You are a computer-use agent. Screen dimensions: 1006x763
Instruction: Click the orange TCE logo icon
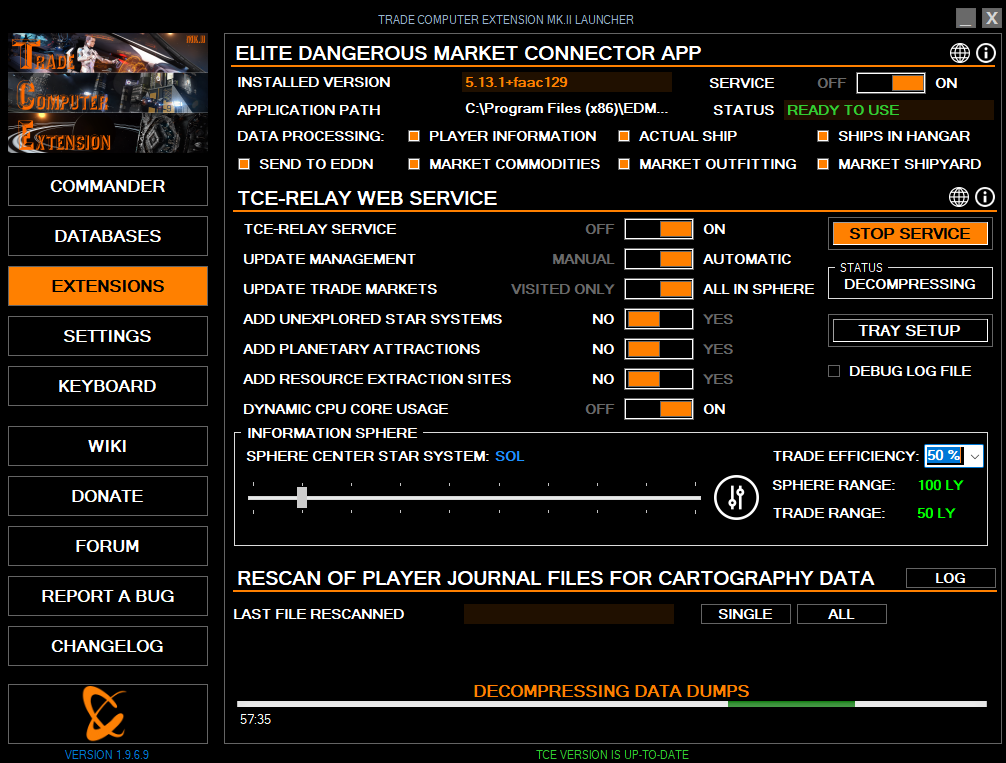coord(105,714)
